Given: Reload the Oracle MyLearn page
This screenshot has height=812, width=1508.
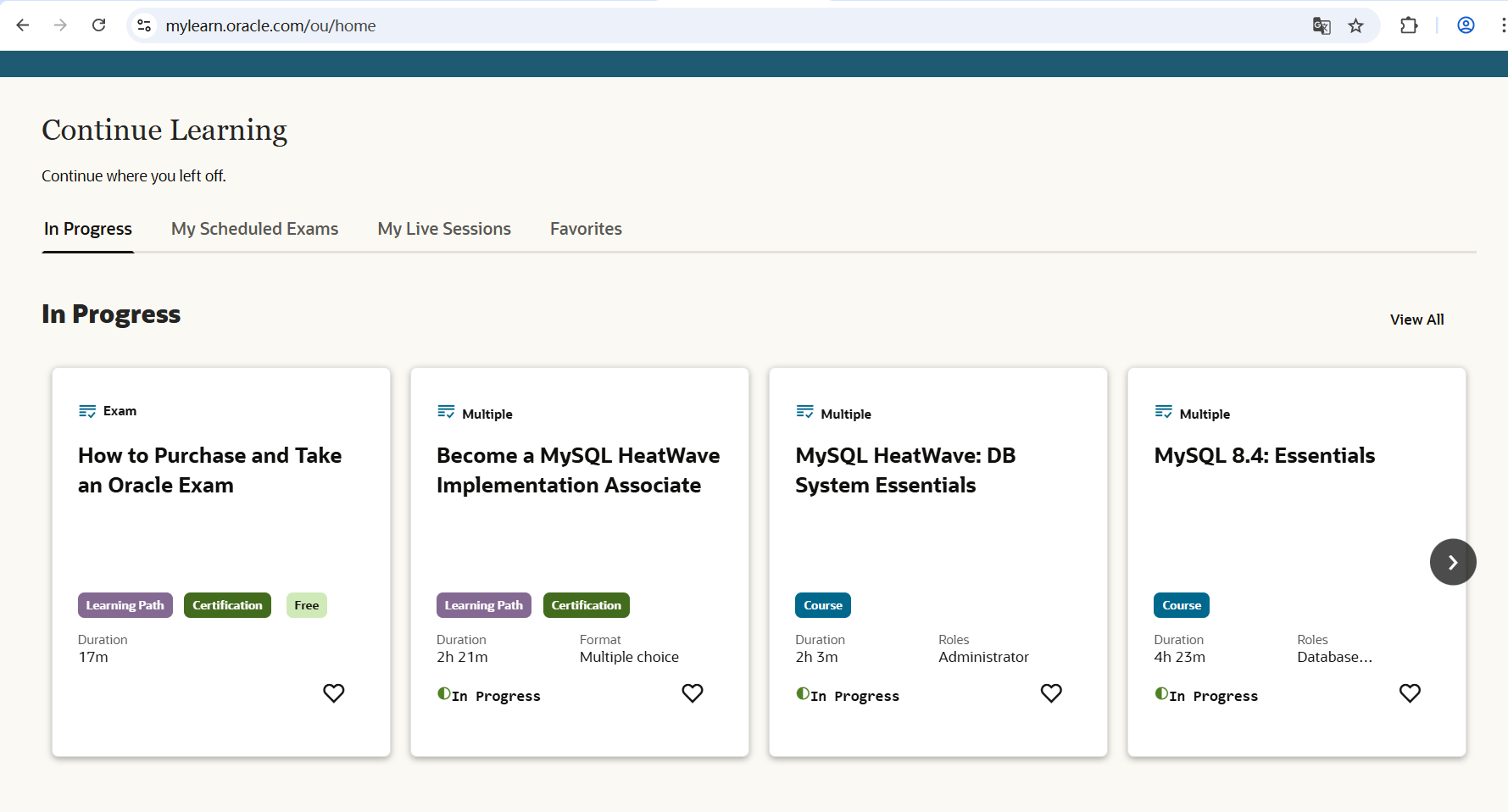Looking at the screenshot, I should (x=99, y=25).
